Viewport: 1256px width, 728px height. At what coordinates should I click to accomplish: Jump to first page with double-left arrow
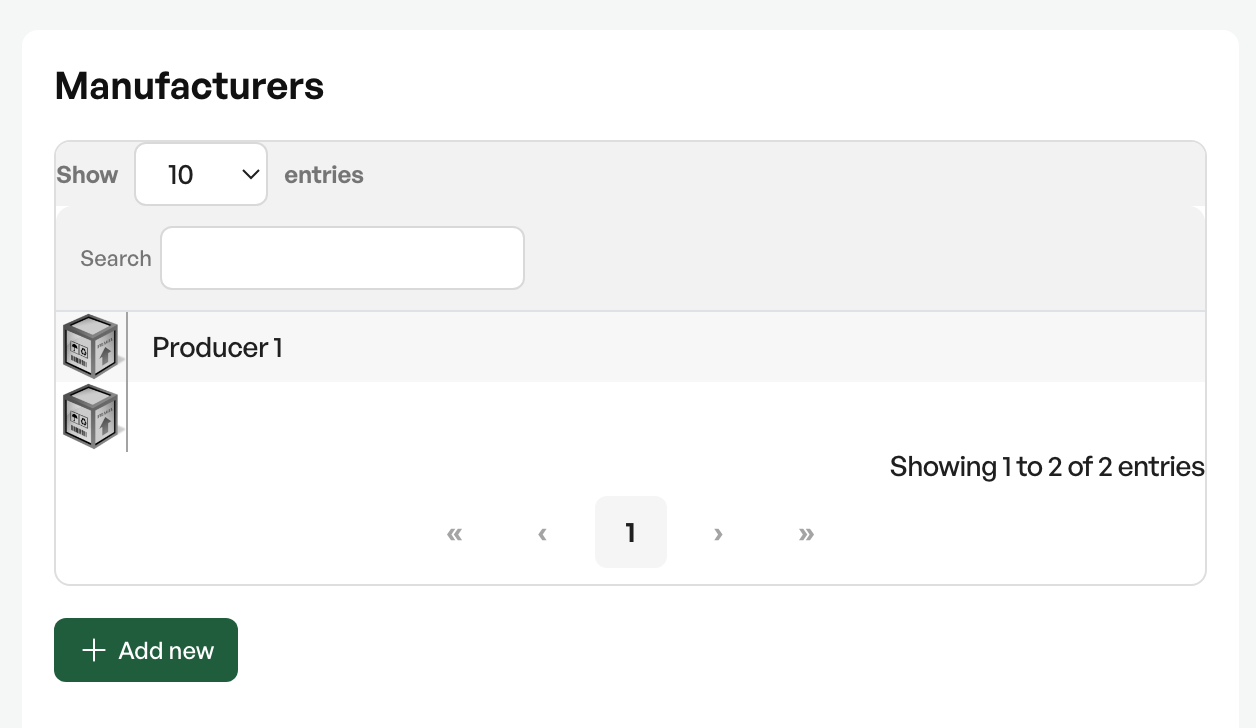tap(455, 533)
